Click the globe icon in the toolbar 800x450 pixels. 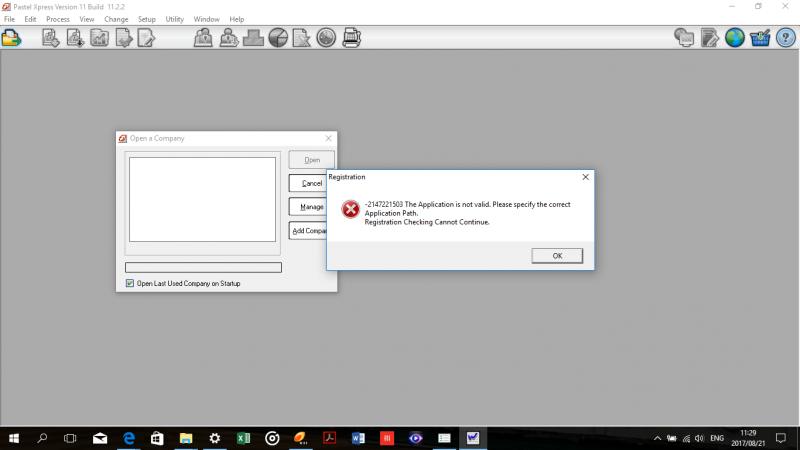735,38
